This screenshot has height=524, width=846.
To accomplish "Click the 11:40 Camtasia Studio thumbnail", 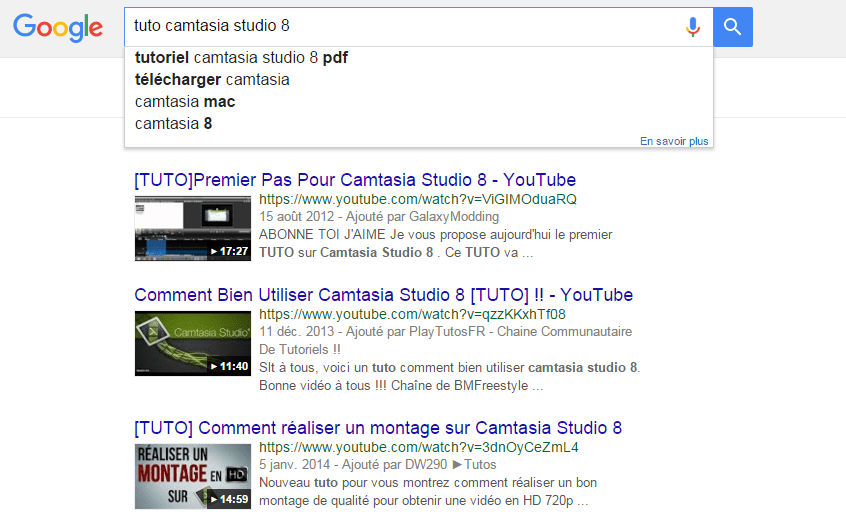I will (x=193, y=343).
